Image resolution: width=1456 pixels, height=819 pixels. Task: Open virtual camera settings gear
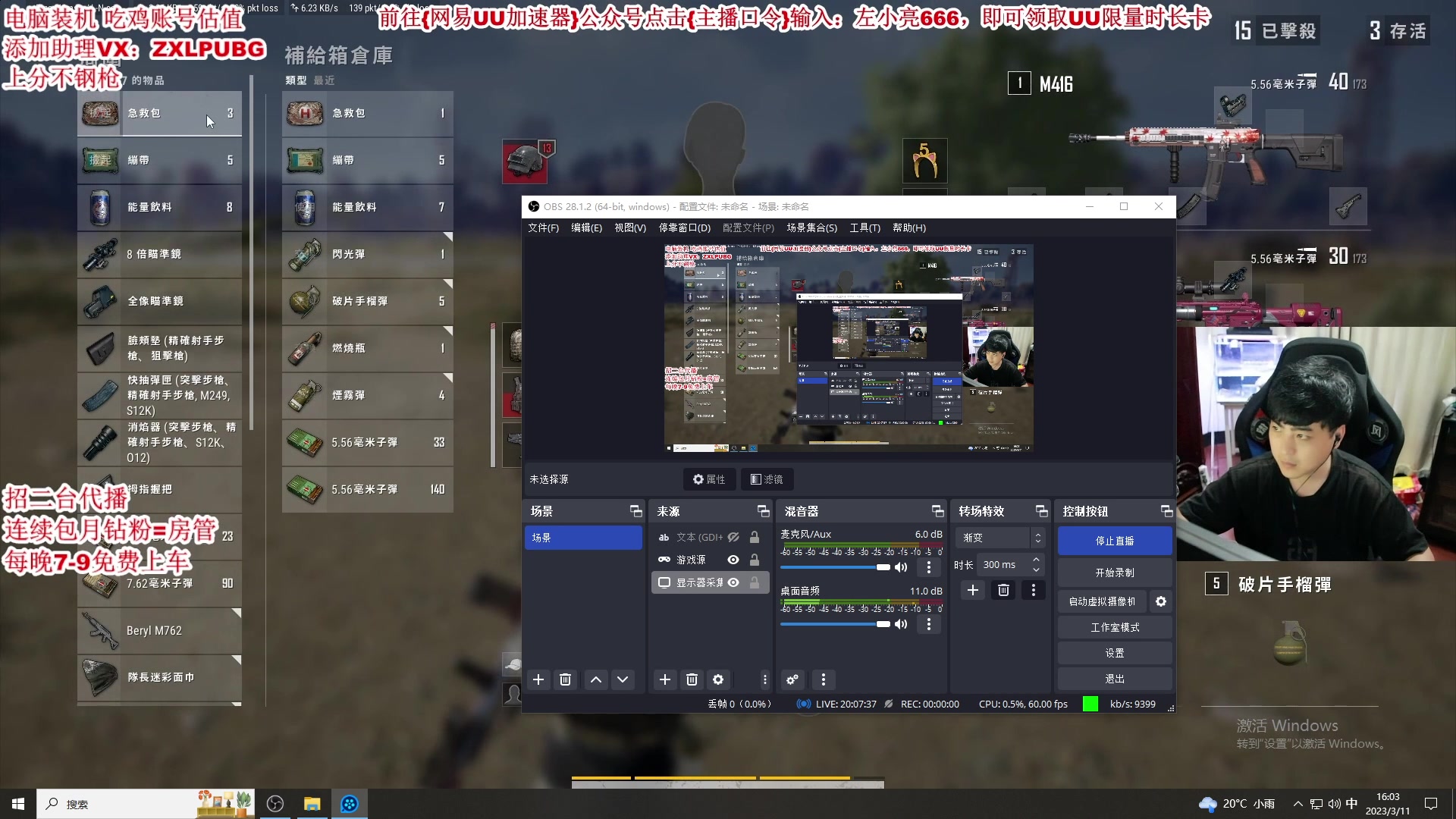point(1161,601)
